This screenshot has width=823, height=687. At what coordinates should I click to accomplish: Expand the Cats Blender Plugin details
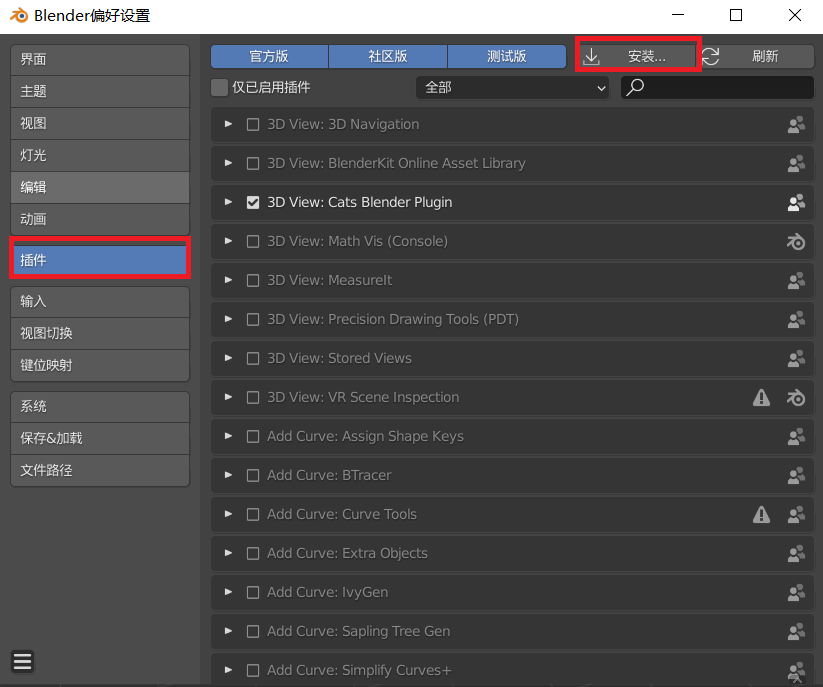228,202
